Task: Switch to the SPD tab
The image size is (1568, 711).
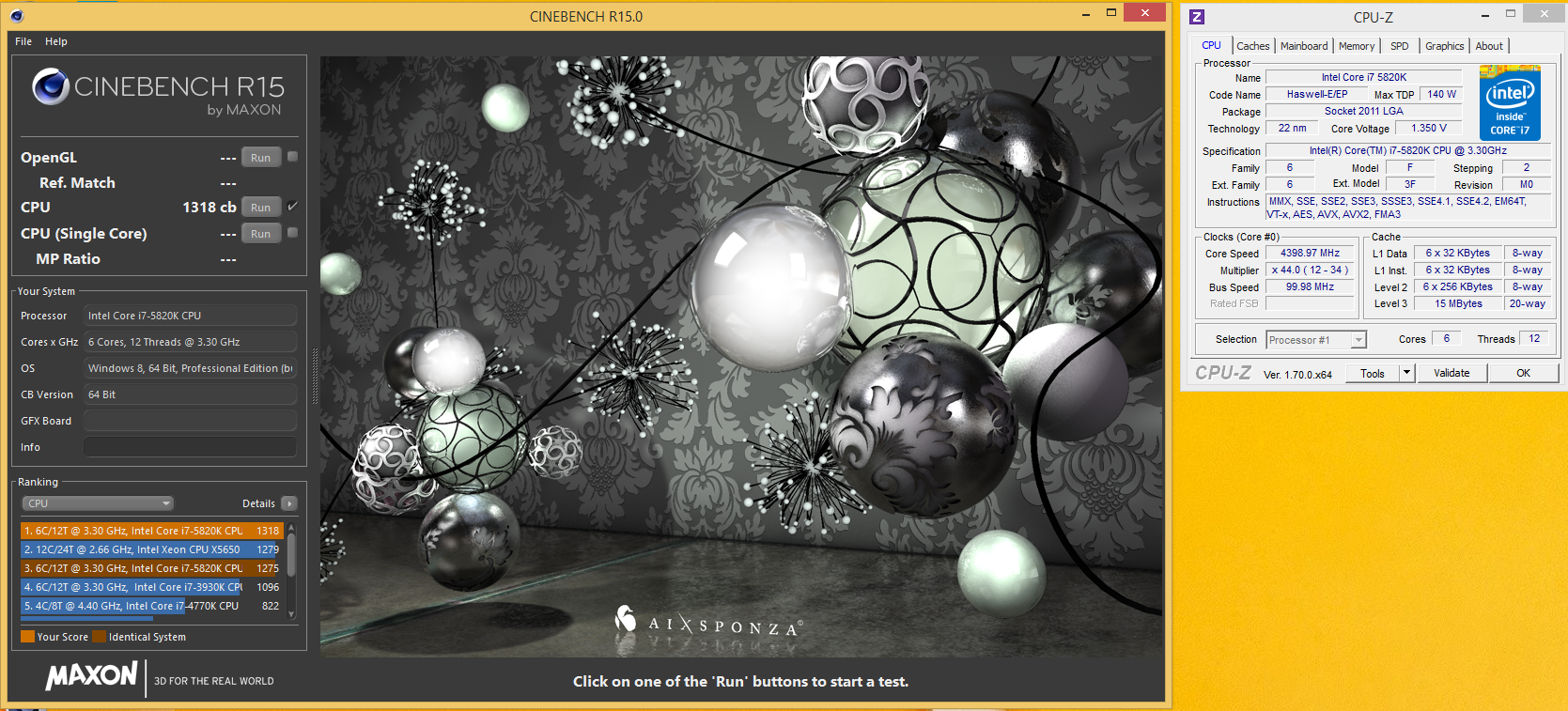Action: [1400, 46]
